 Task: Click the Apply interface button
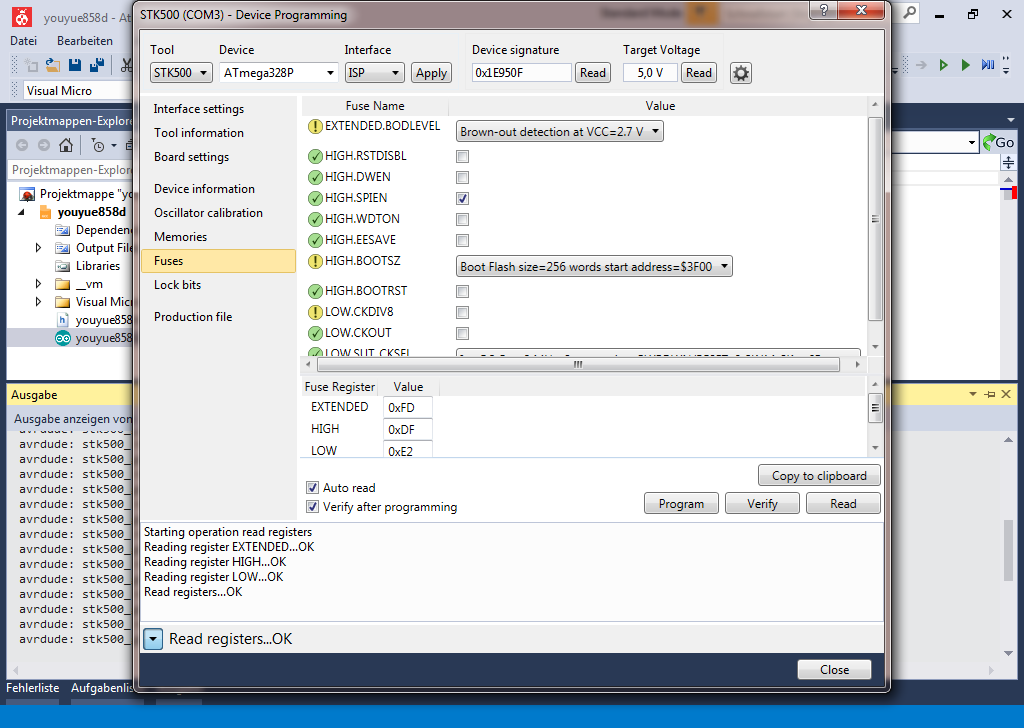[x=431, y=73]
